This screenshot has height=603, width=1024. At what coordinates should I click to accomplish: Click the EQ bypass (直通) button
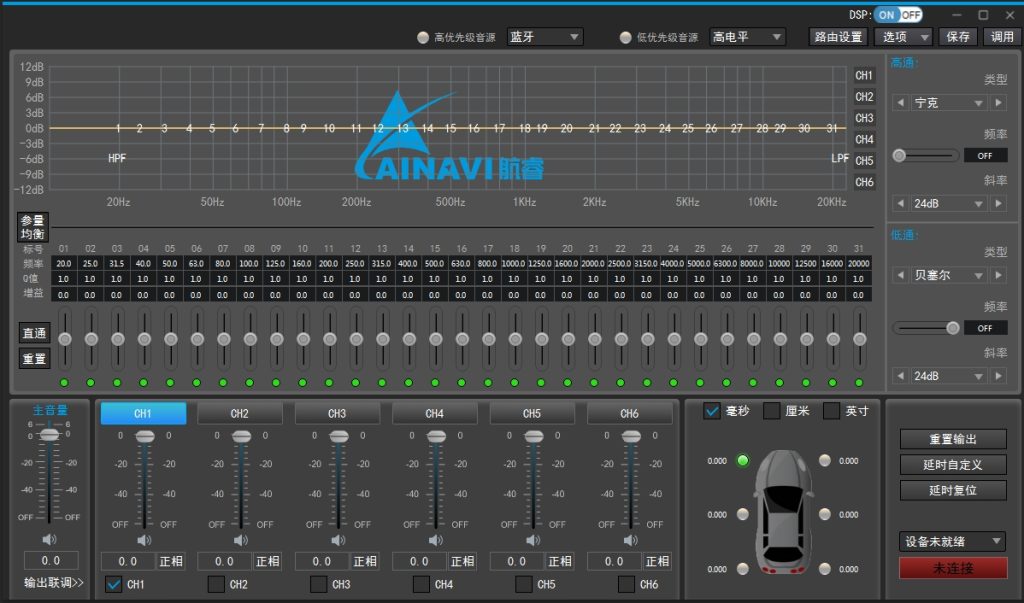click(x=34, y=333)
